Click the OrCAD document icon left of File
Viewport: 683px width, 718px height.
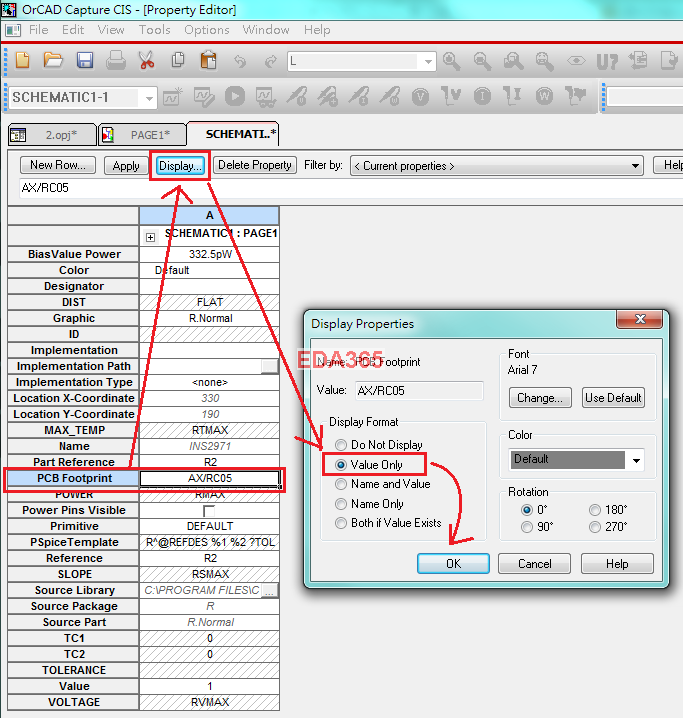[13, 30]
